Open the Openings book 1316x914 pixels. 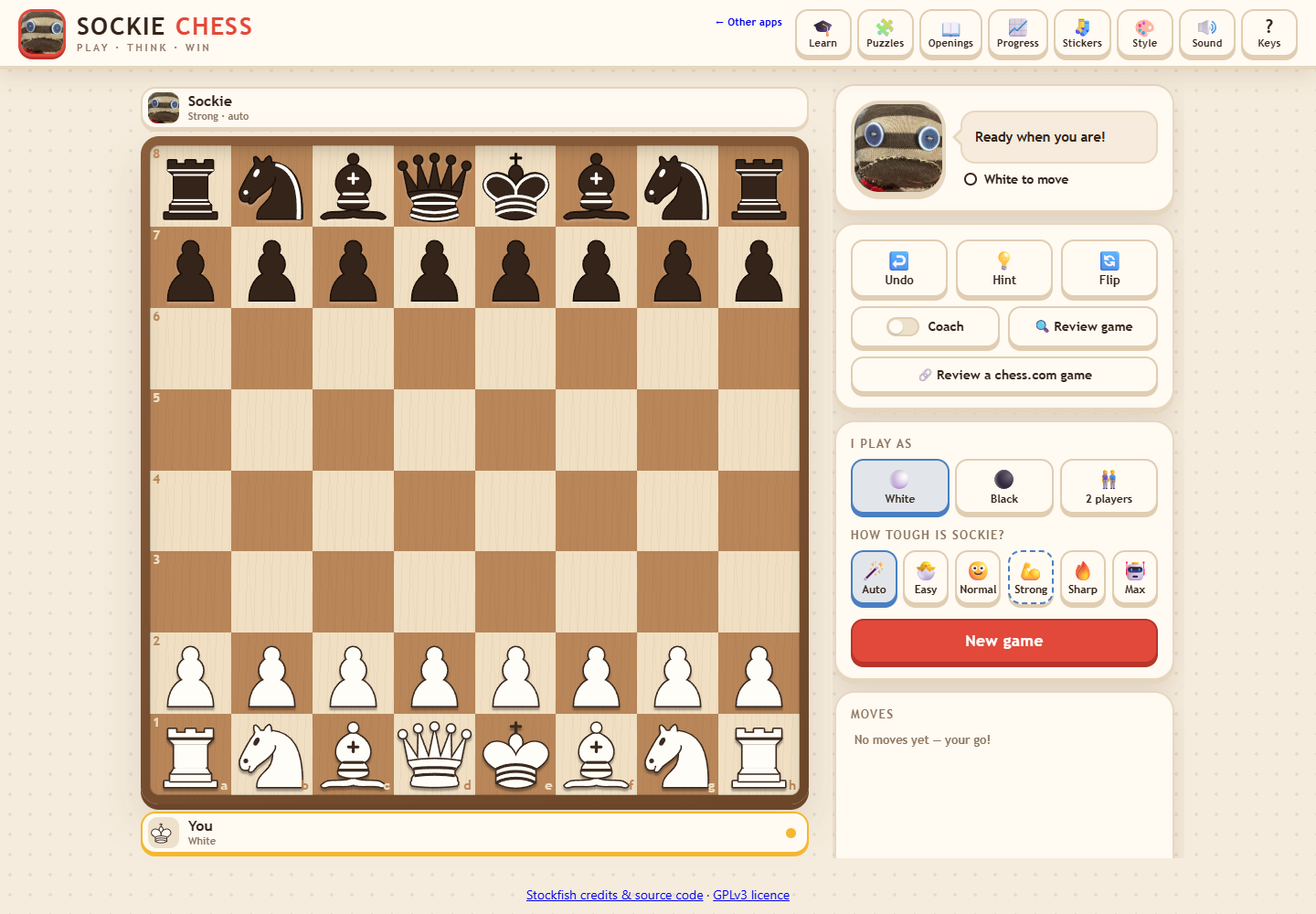pyautogui.click(x=950, y=35)
